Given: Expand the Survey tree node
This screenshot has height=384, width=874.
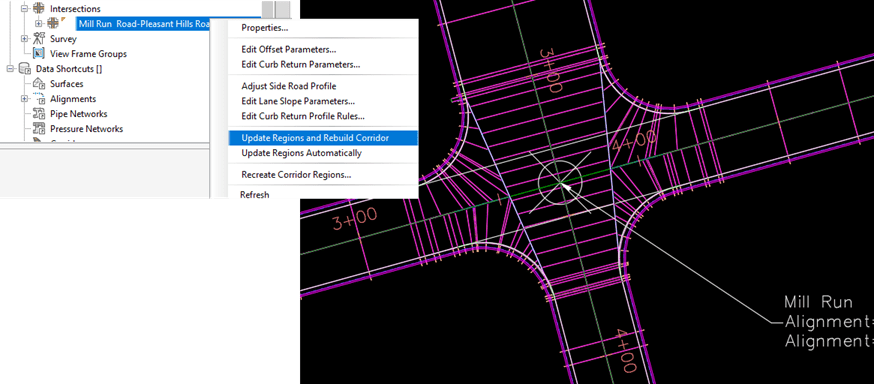Looking at the screenshot, I should [24, 39].
